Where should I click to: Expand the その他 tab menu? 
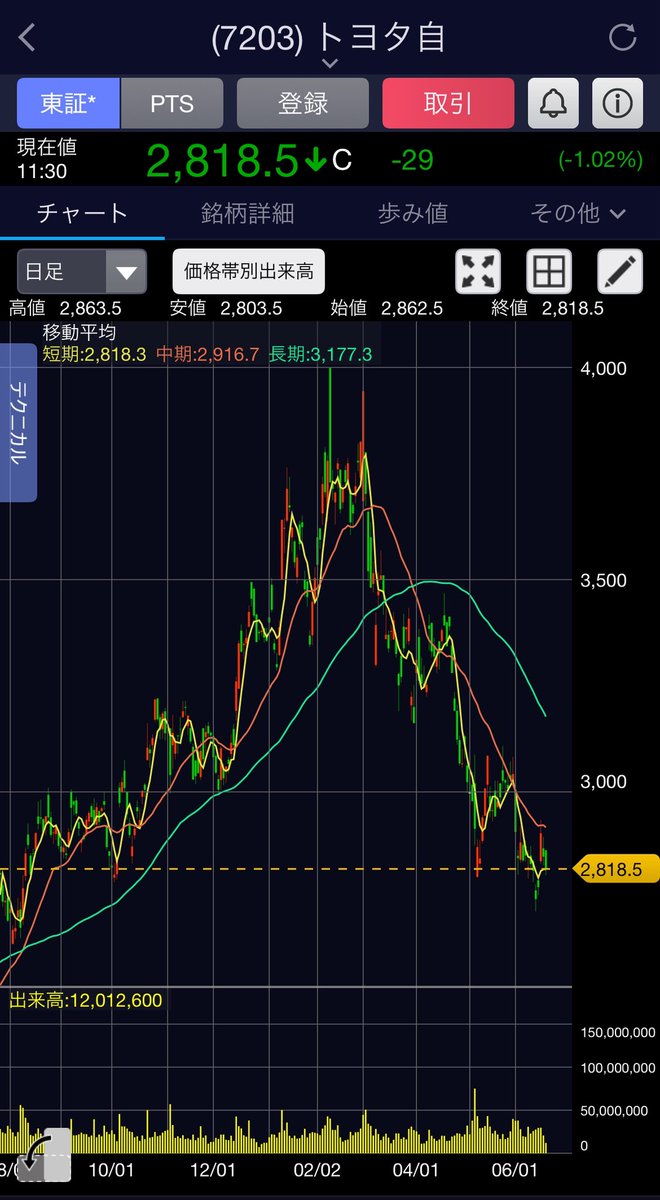click(x=579, y=213)
